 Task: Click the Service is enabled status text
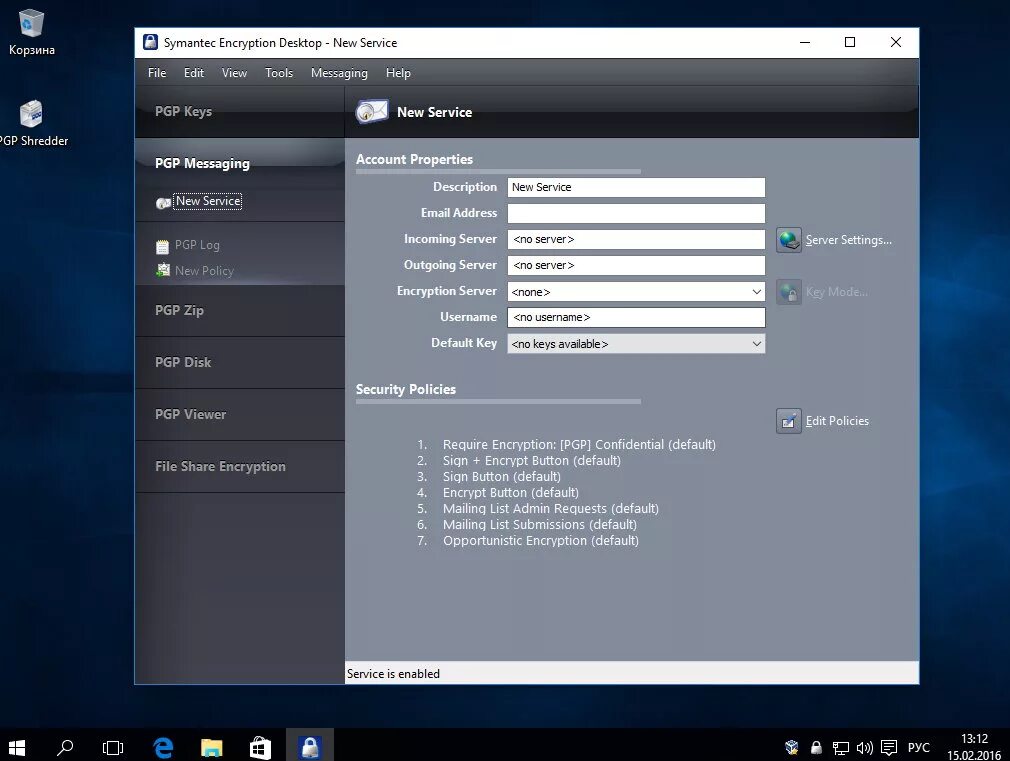[393, 673]
